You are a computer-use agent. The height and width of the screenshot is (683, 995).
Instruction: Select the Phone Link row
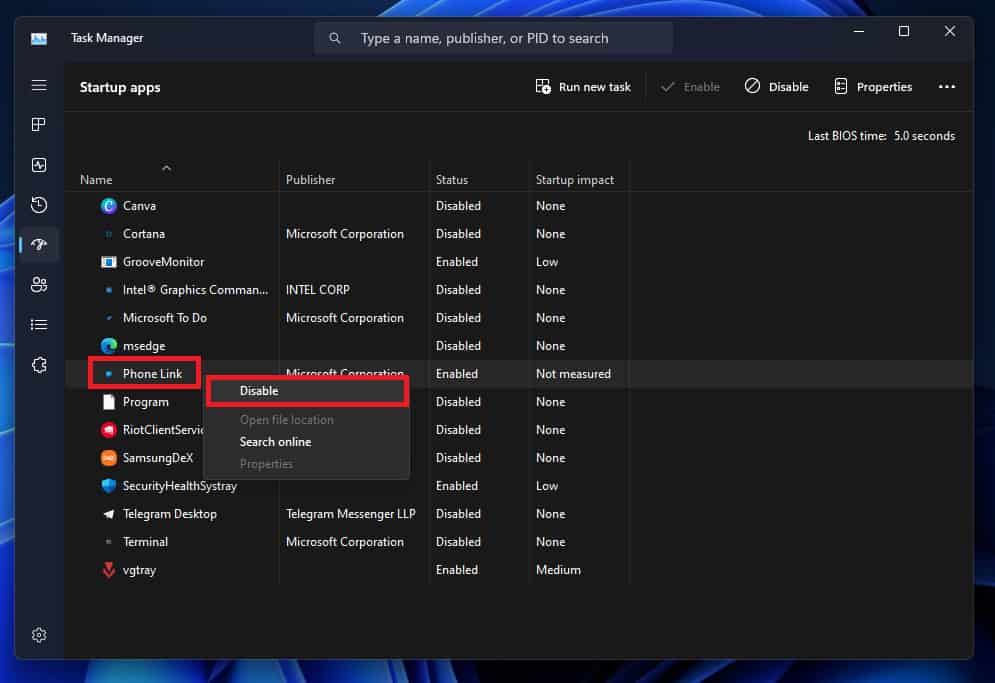(x=519, y=374)
